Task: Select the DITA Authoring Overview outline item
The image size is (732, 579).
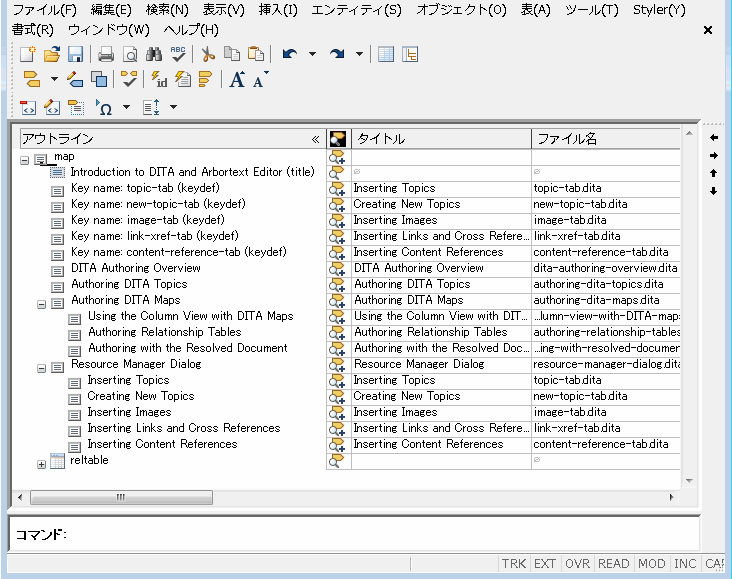Action: click(x=136, y=268)
